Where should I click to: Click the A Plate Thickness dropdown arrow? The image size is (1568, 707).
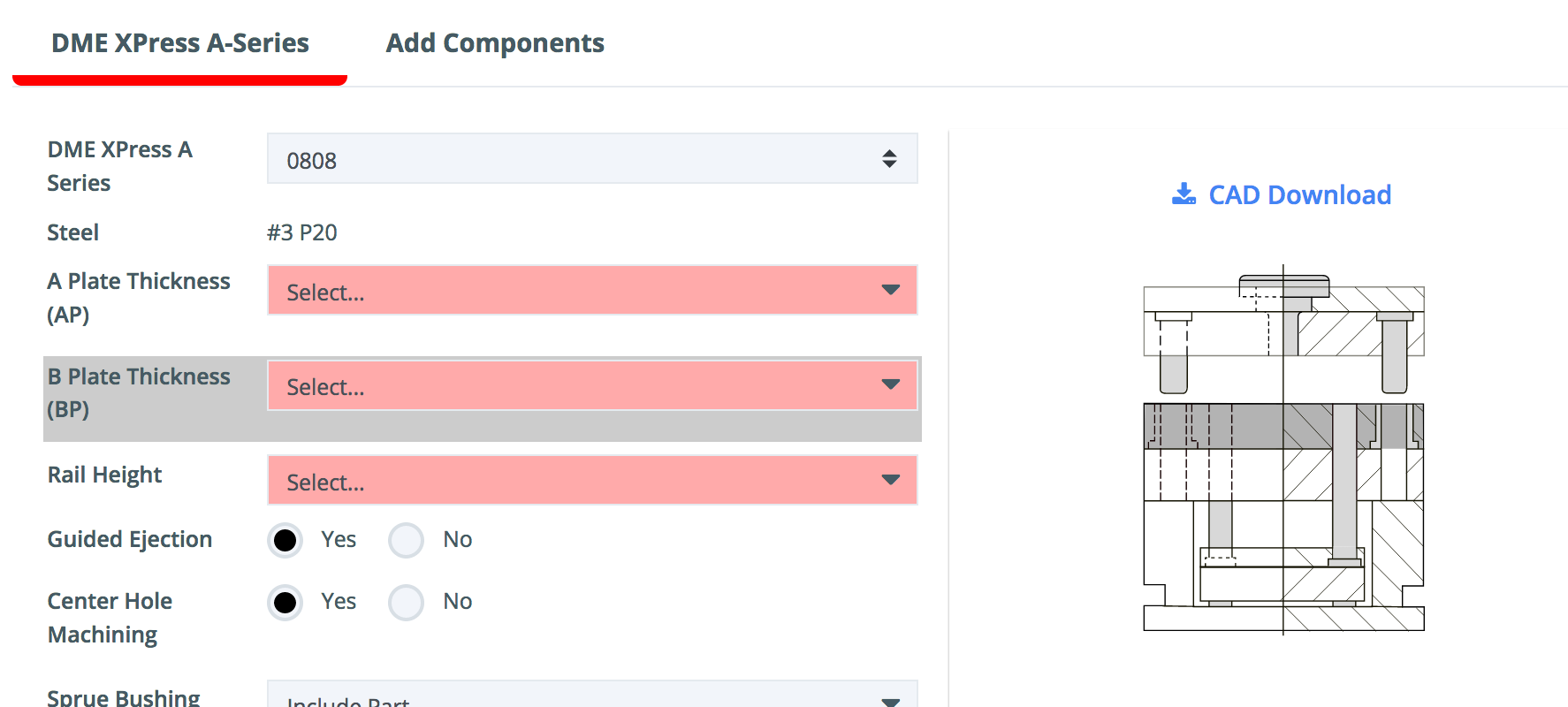coord(890,290)
